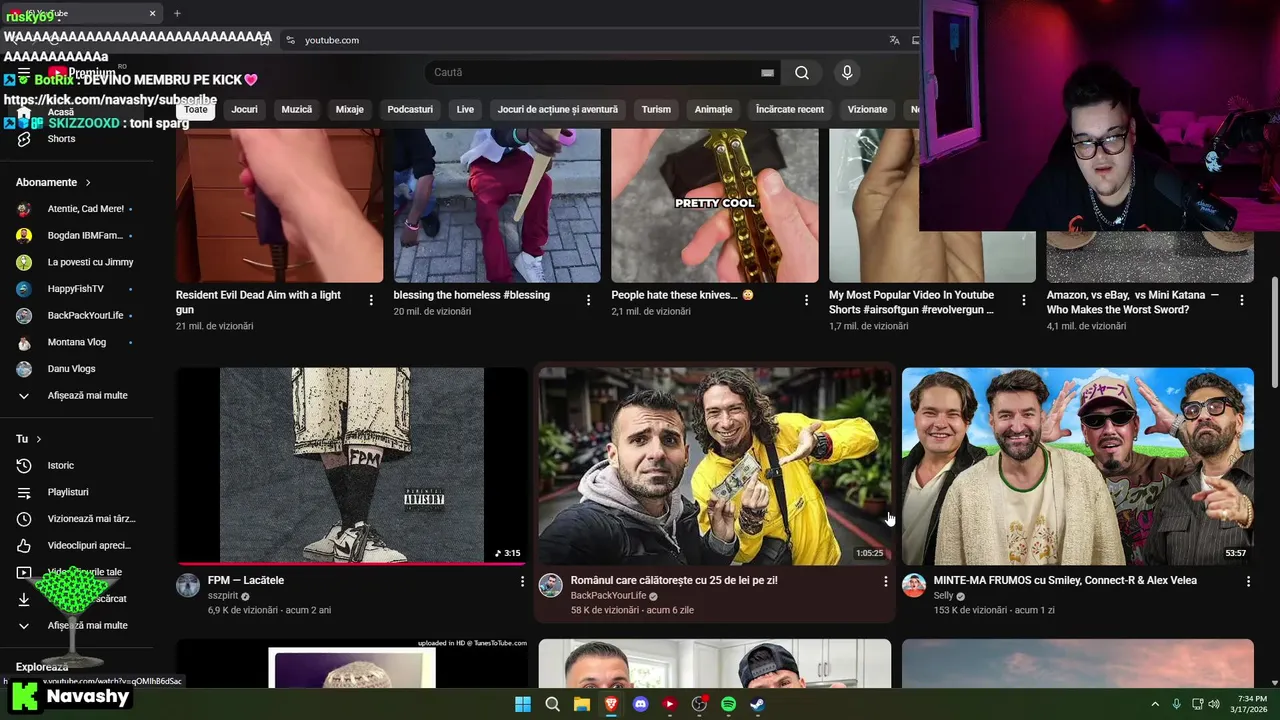Open options menu for Amazon vs eBay short
1280x720 pixels.
click(1242, 300)
